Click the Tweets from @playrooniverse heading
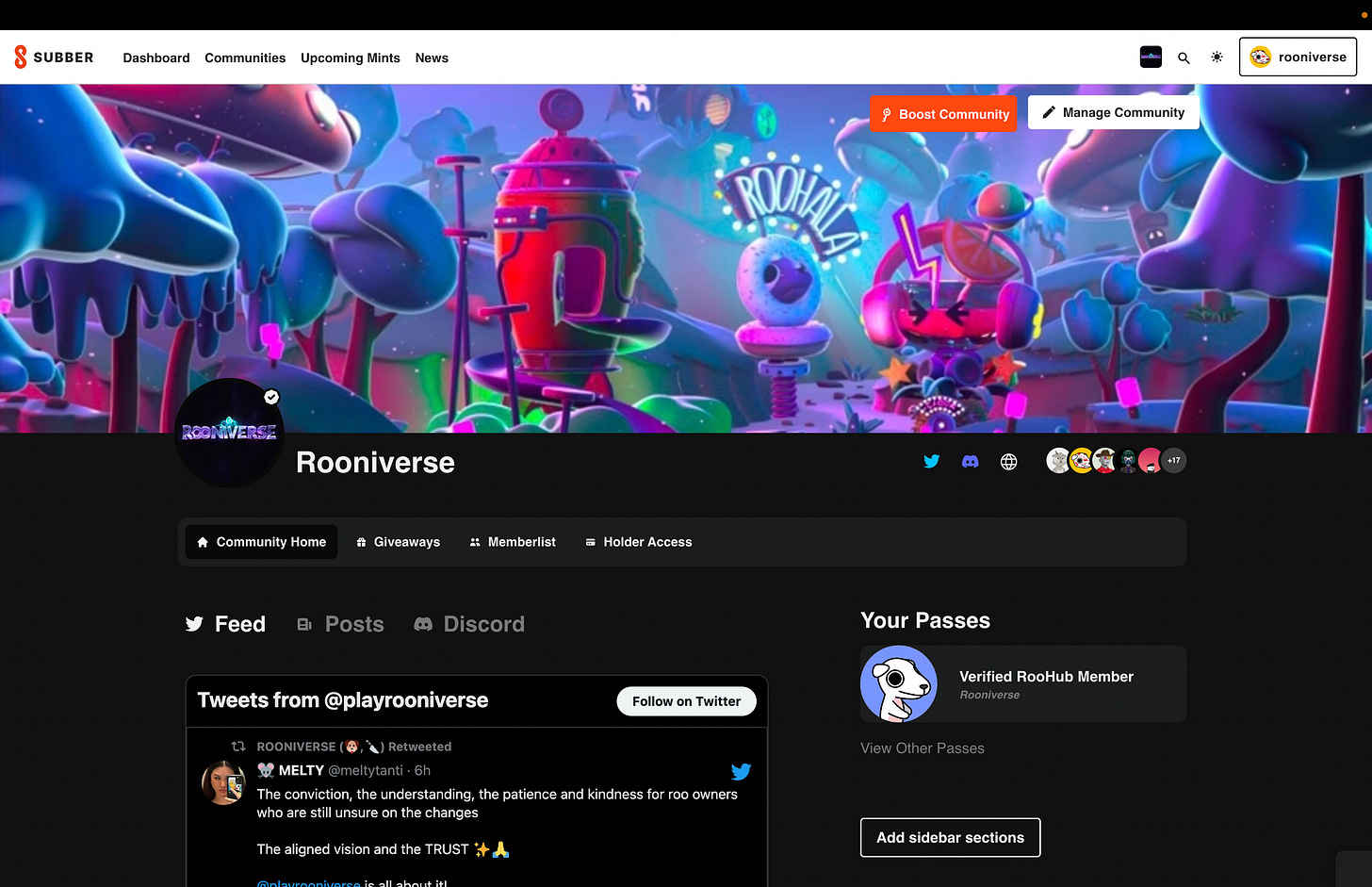Screen dimensions: 1372x887 (343, 700)
